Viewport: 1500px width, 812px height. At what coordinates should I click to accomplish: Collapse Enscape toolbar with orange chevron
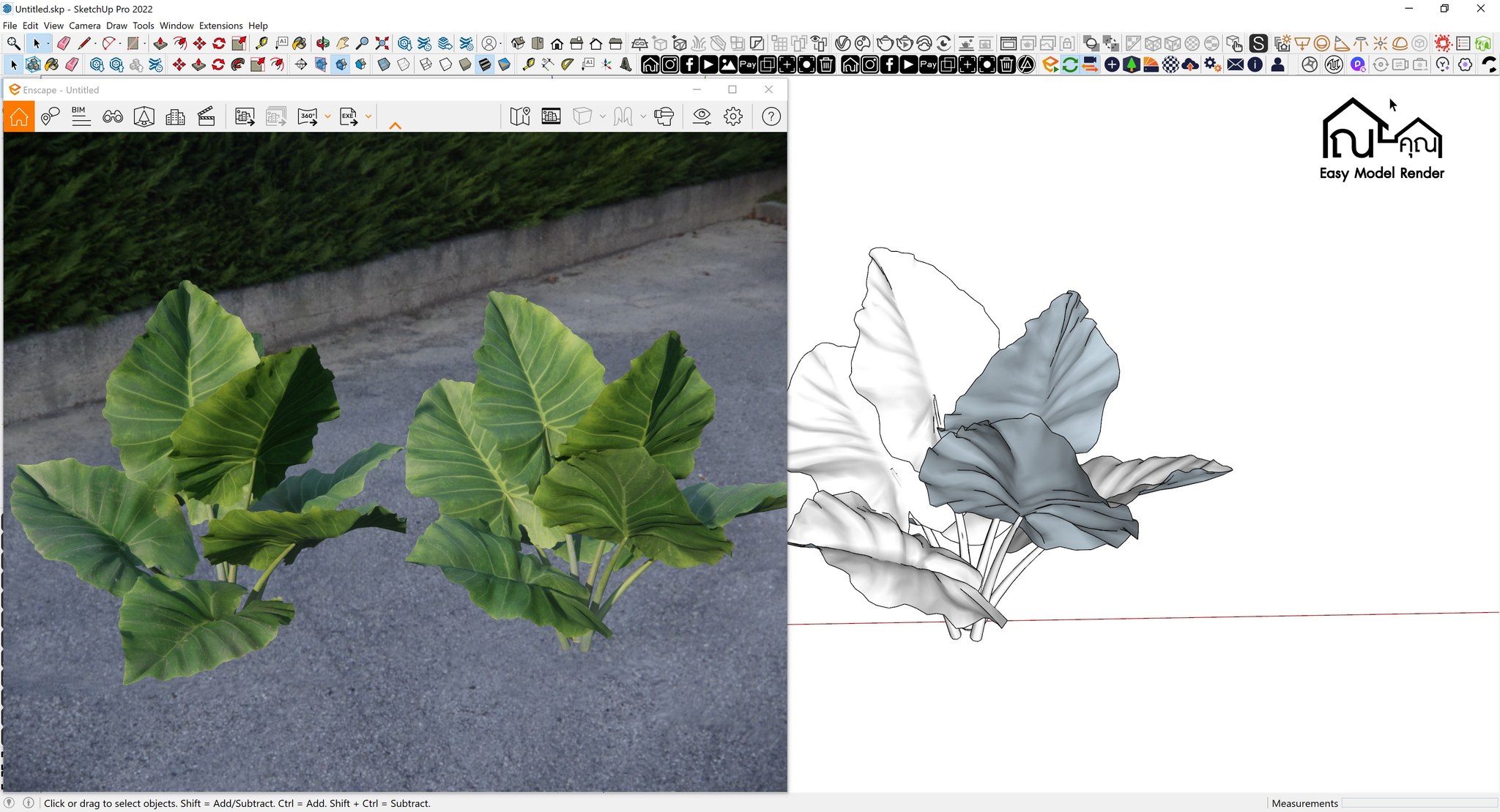click(x=396, y=126)
